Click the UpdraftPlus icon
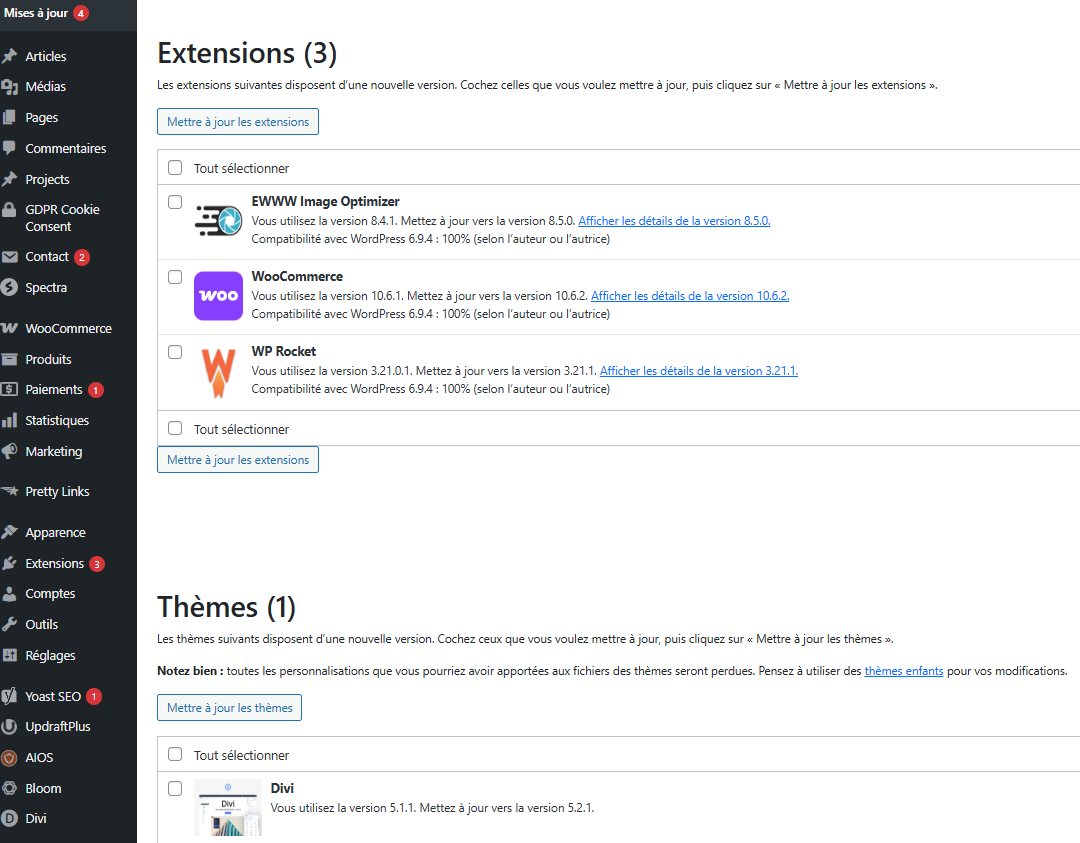The width and height of the screenshot is (1080, 843). point(10,727)
